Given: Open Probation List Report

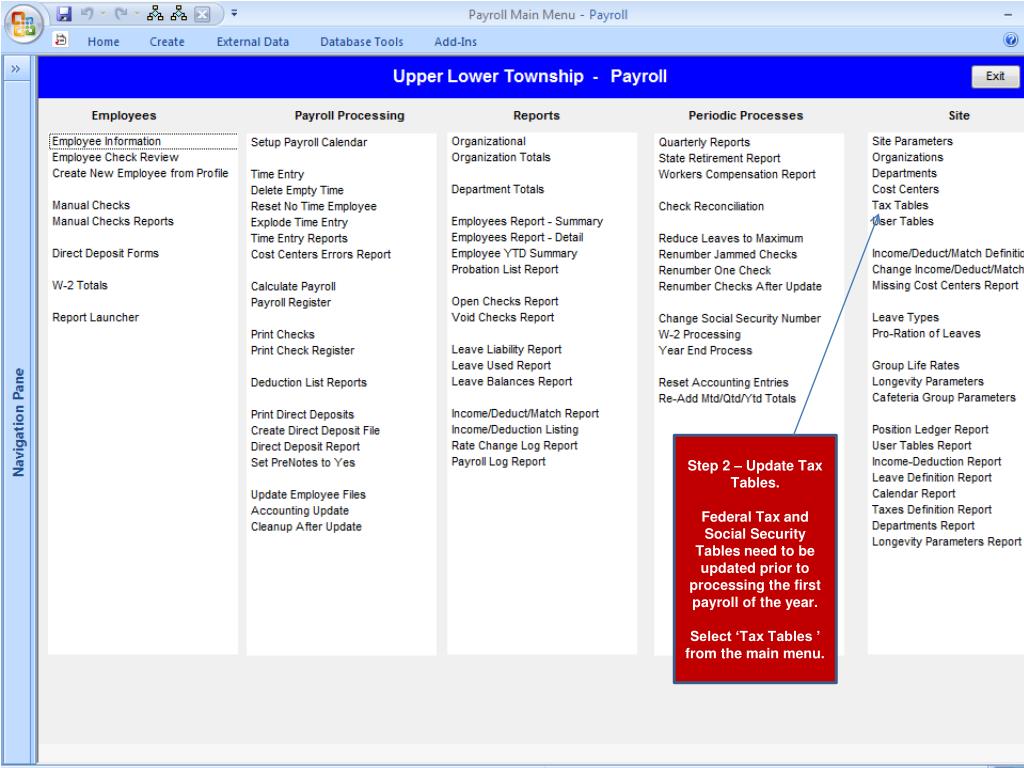Looking at the screenshot, I should tap(505, 269).
